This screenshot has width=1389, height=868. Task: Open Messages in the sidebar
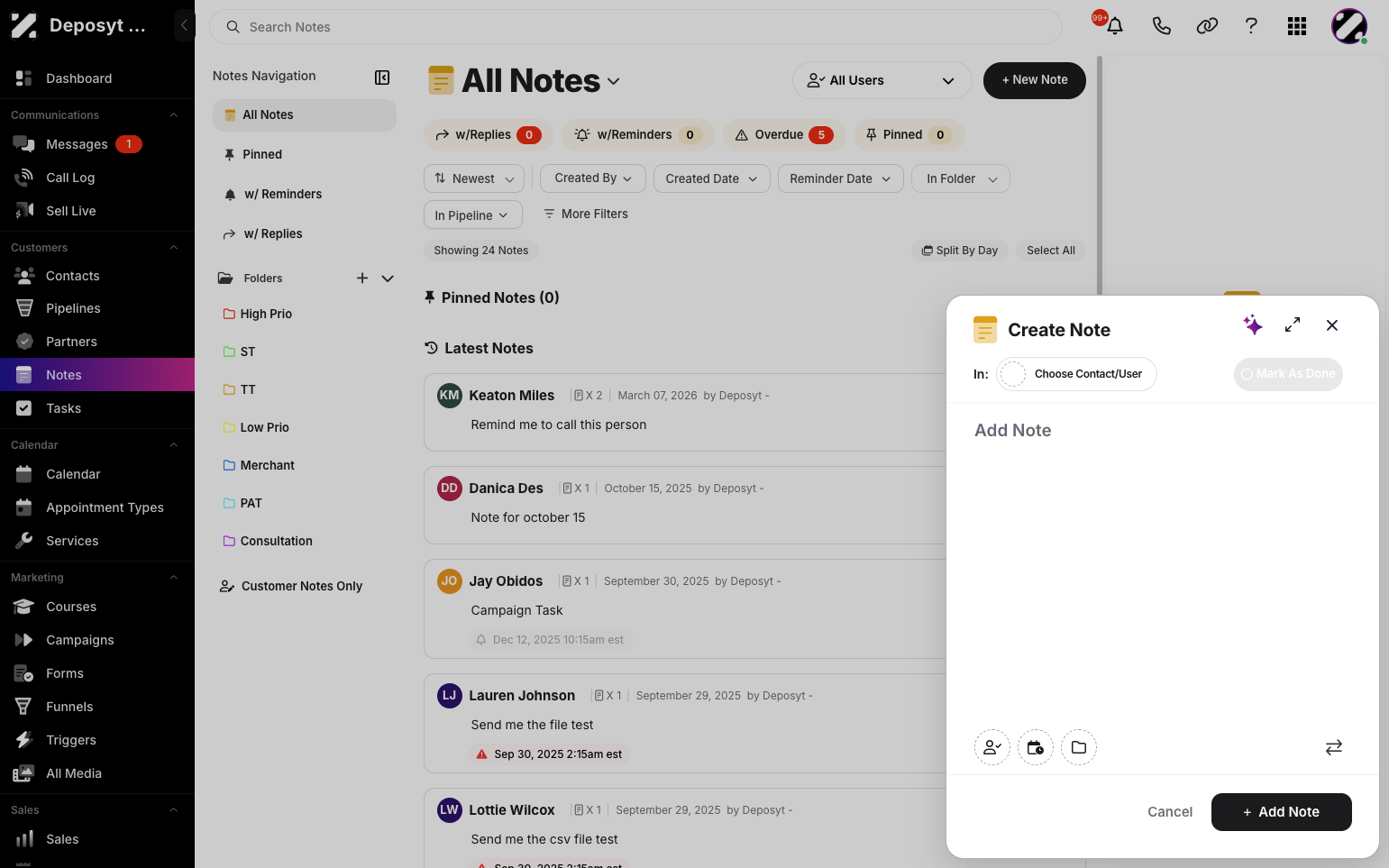point(97,144)
